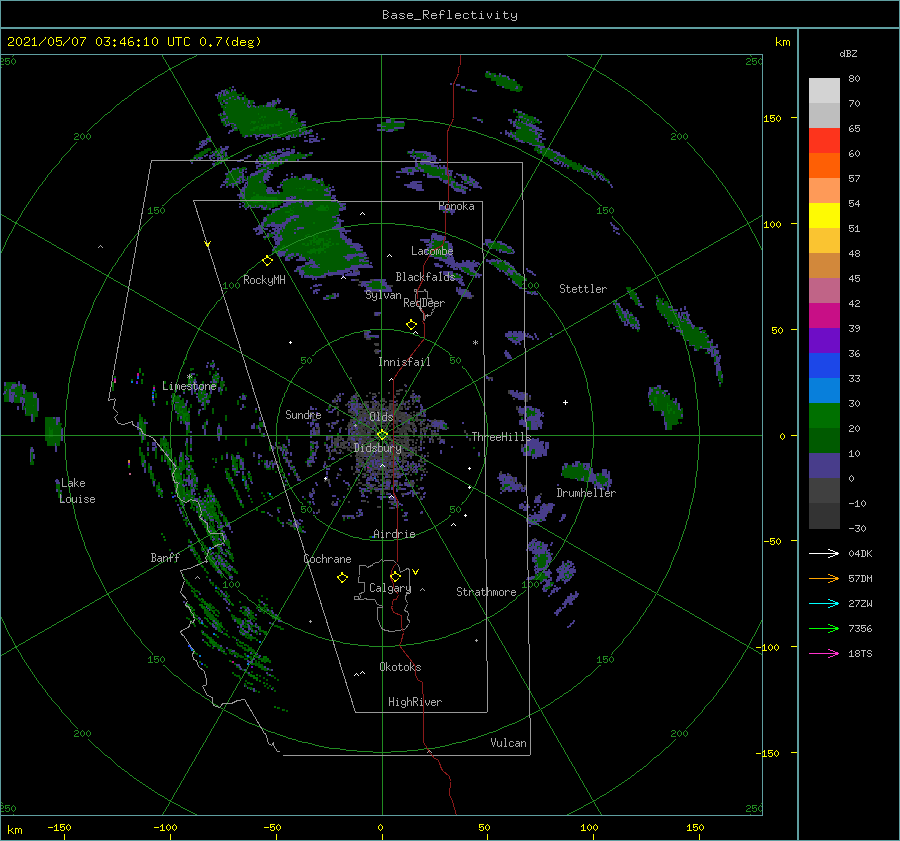Click the HighRiver label
900x841 pixels.
coord(415,702)
